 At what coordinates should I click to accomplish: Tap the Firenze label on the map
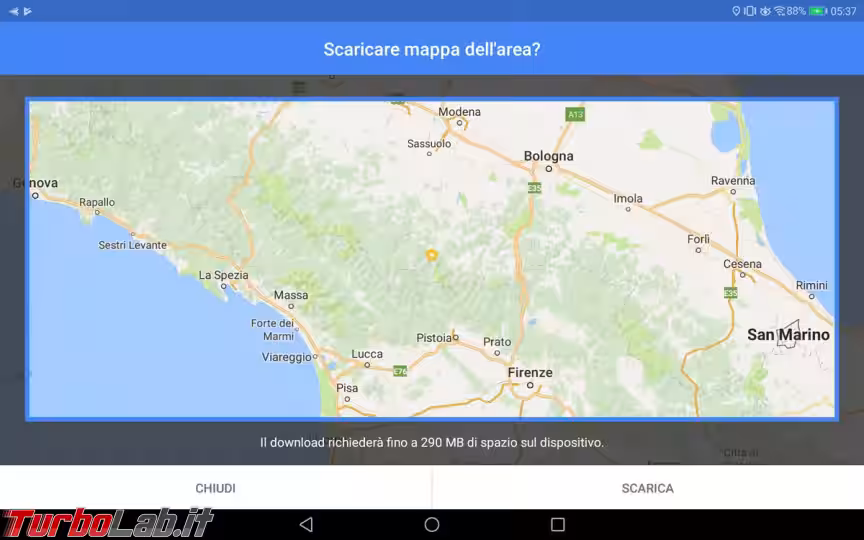[x=530, y=372]
